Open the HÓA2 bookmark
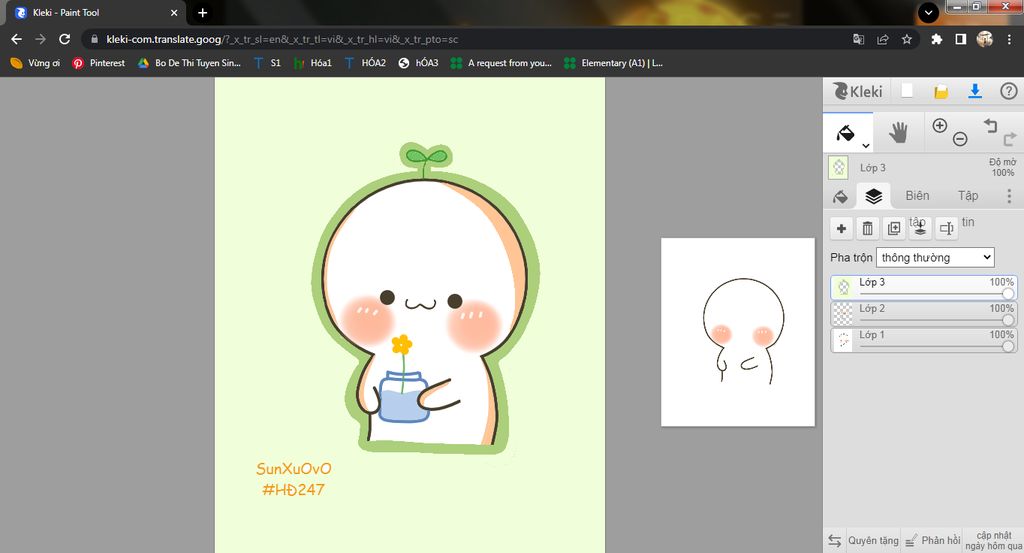This screenshot has width=1024, height=553. 365,63
